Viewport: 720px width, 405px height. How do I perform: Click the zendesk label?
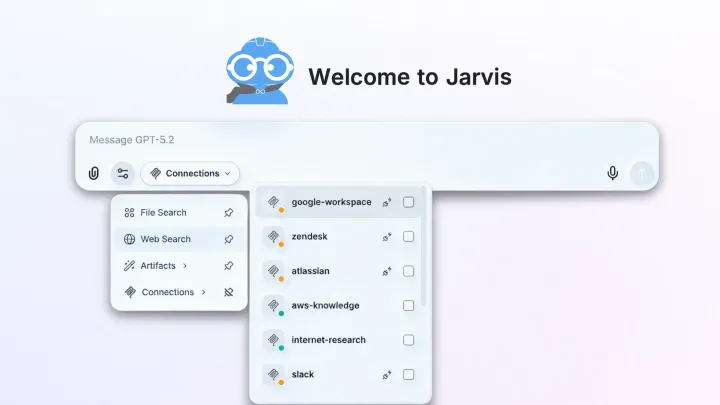pyautogui.click(x=309, y=236)
